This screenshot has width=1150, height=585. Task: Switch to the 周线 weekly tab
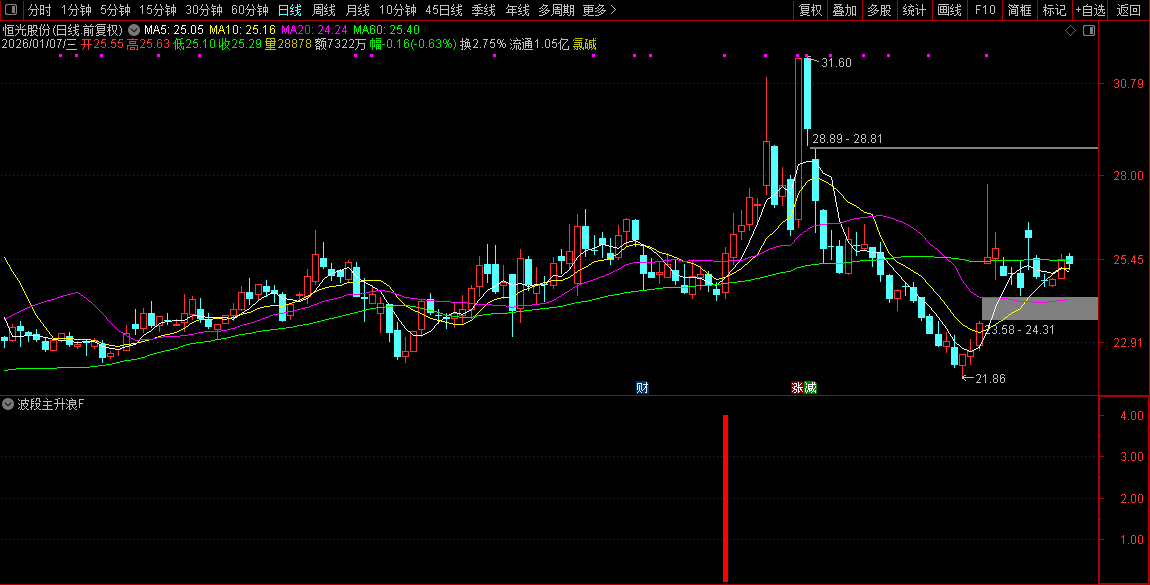tap(324, 10)
